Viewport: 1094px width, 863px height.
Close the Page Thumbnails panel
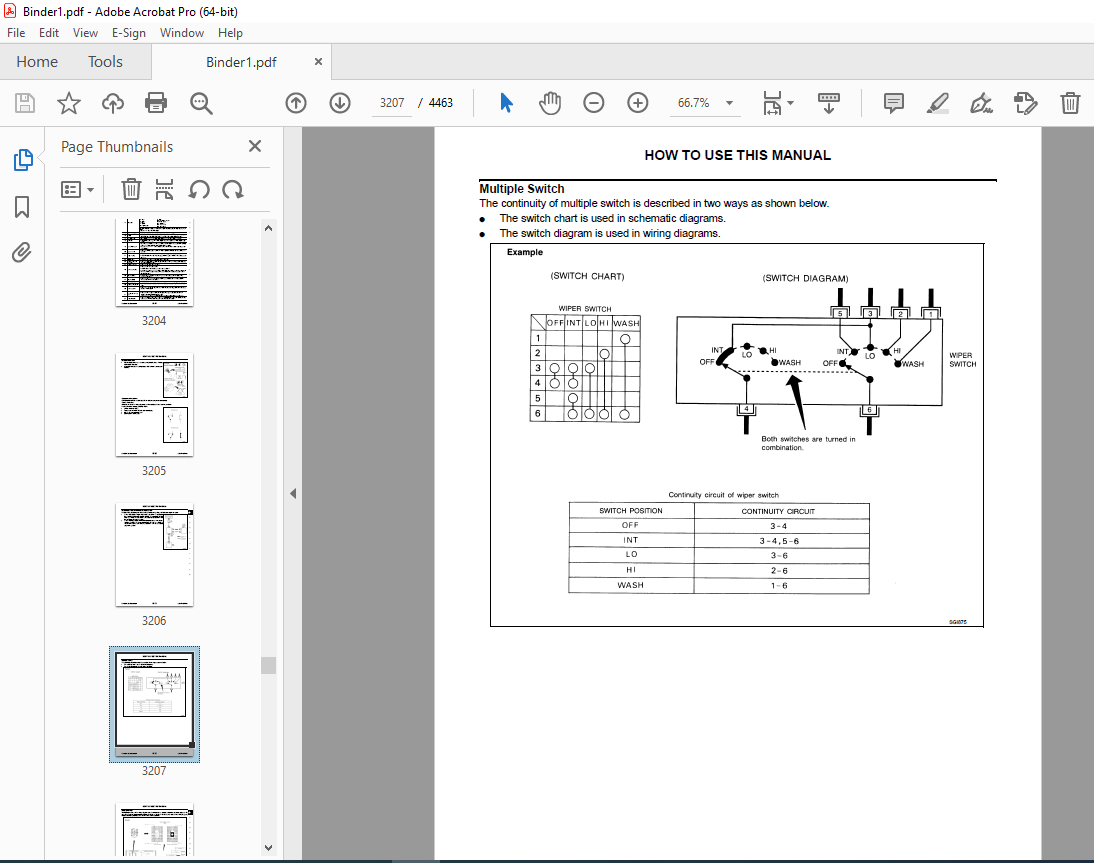(x=255, y=146)
